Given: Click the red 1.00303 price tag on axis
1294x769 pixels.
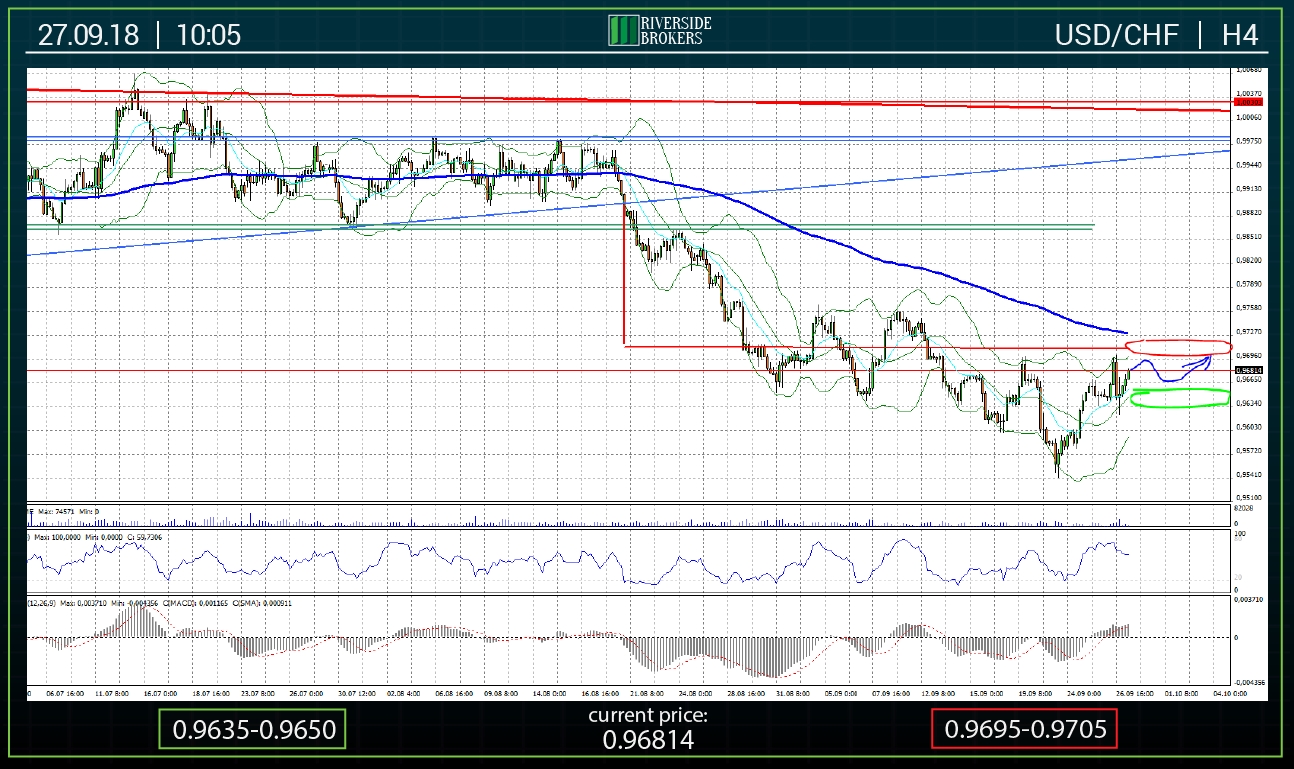Looking at the screenshot, I should pyautogui.click(x=1248, y=102).
